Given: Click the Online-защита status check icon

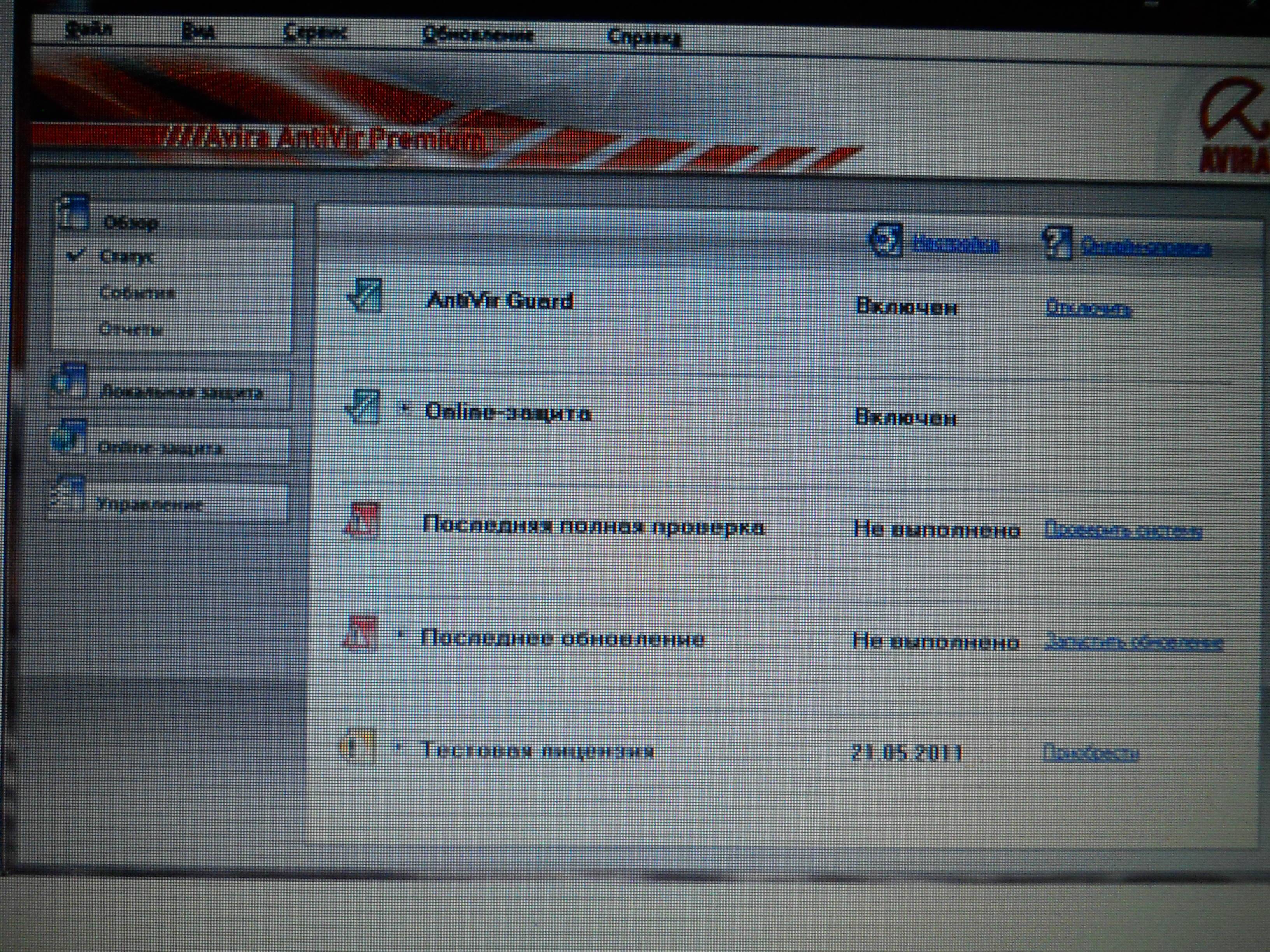Looking at the screenshot, I should [362, 408].
